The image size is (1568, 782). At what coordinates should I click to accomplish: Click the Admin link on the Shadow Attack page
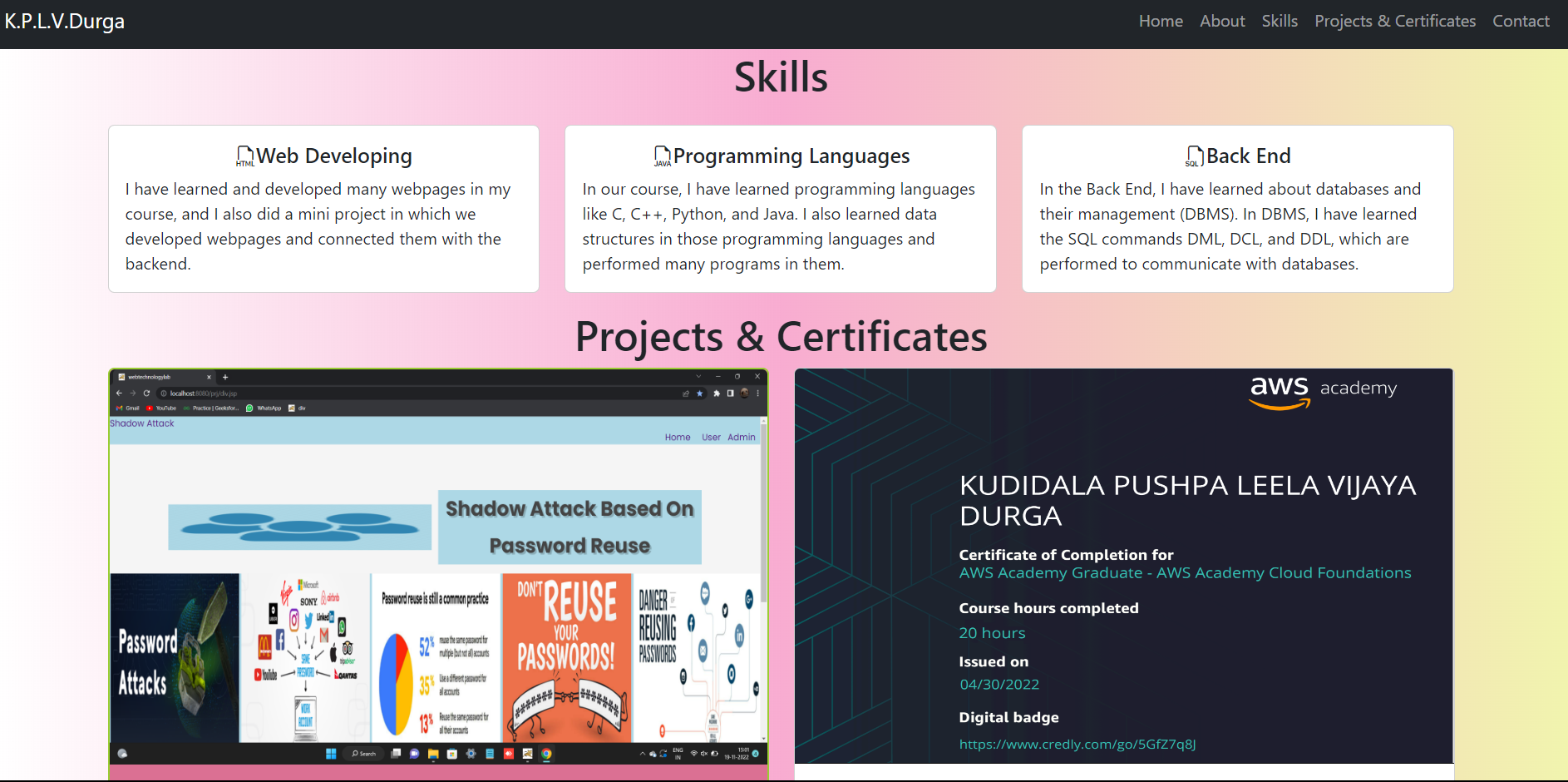coord(742,437)
